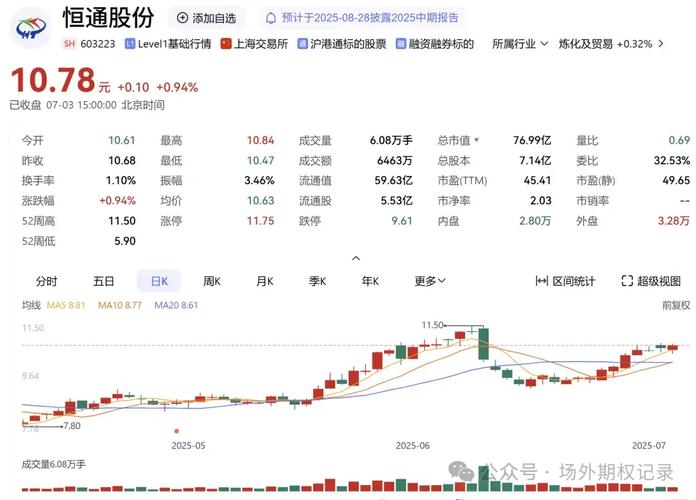Click the 沪港通标的股票 icon
This screenshot has width=696, height=500.
point(302,44)
